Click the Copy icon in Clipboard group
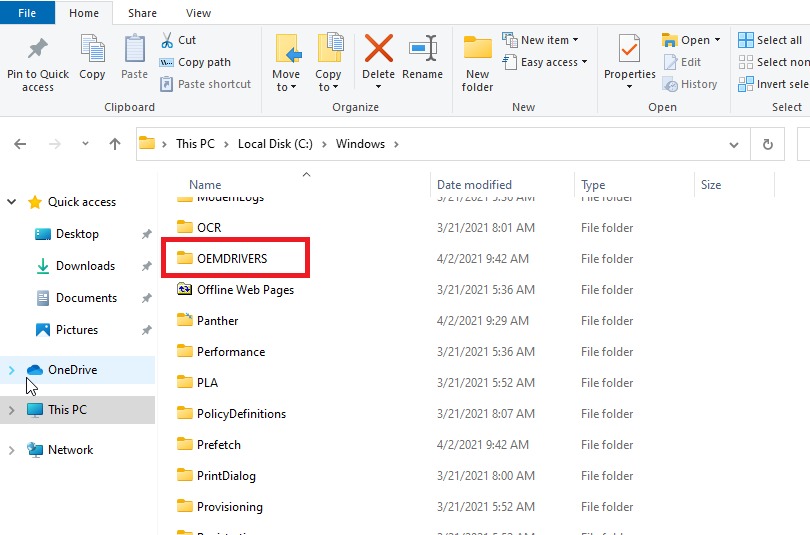 coord(92,50)
